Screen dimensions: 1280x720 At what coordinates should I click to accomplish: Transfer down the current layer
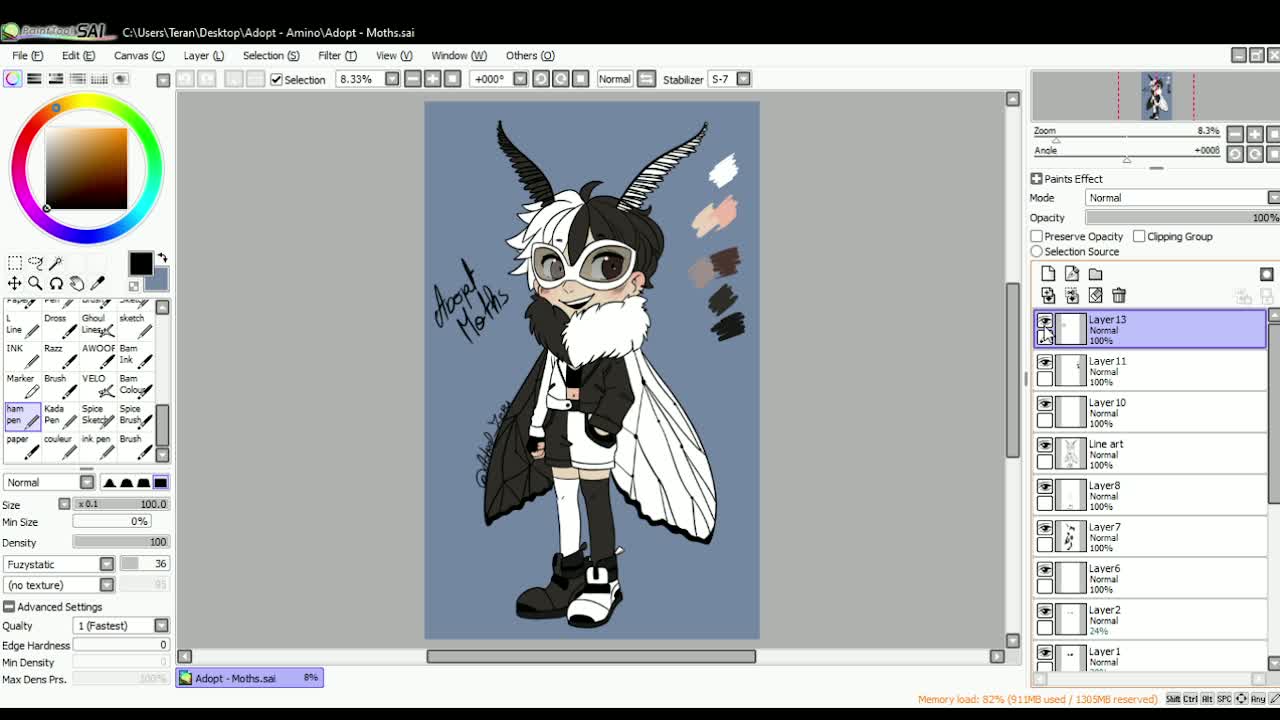click(x=1048, y=296)
